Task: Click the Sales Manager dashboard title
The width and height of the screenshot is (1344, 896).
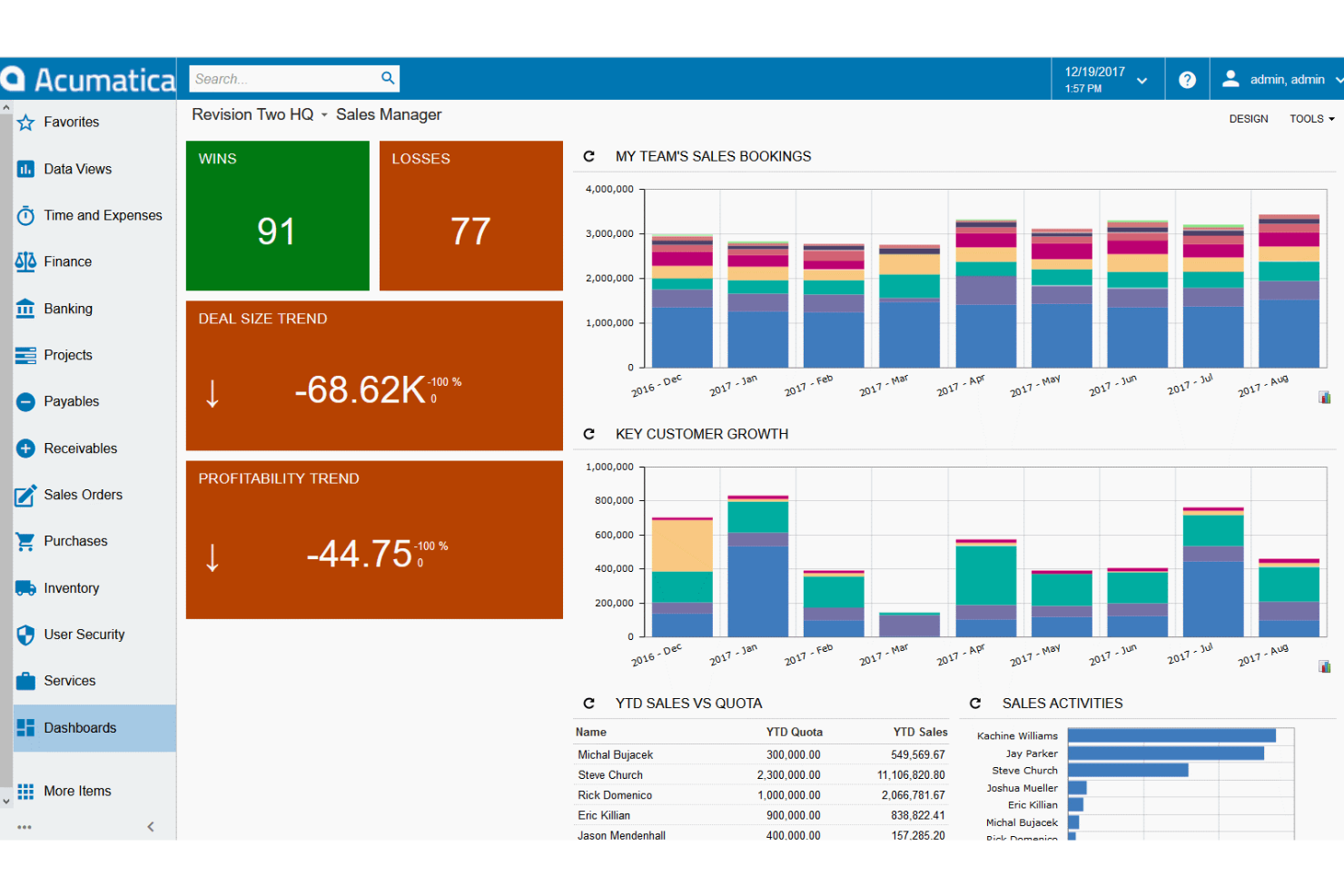Action: (389, 115)
